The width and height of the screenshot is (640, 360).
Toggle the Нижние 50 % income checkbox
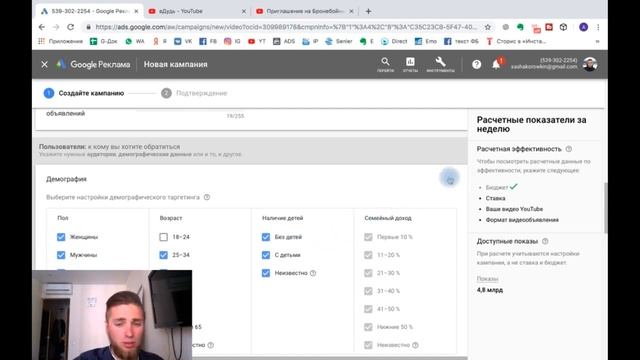(368, 327)
